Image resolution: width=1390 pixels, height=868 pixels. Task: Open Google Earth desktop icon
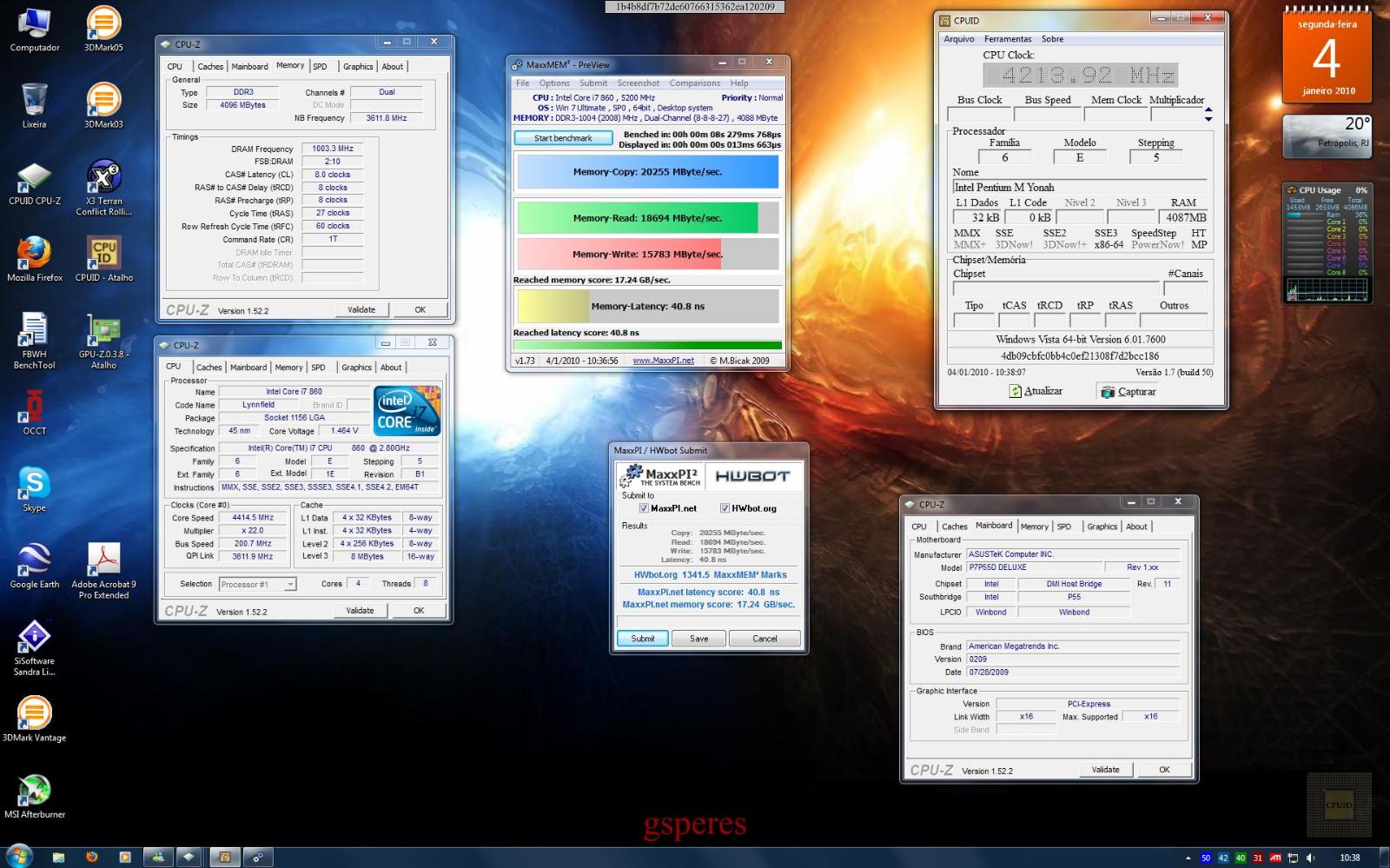tap(35, 565)
